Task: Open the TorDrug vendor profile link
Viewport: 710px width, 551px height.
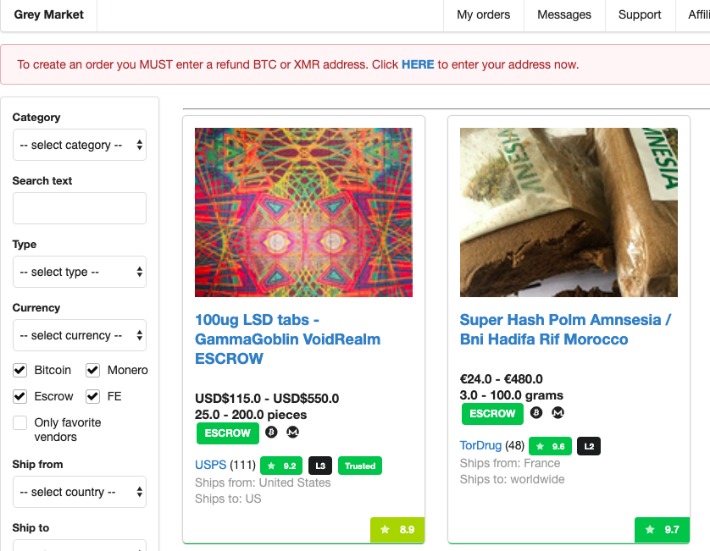Action: [480, 445]
